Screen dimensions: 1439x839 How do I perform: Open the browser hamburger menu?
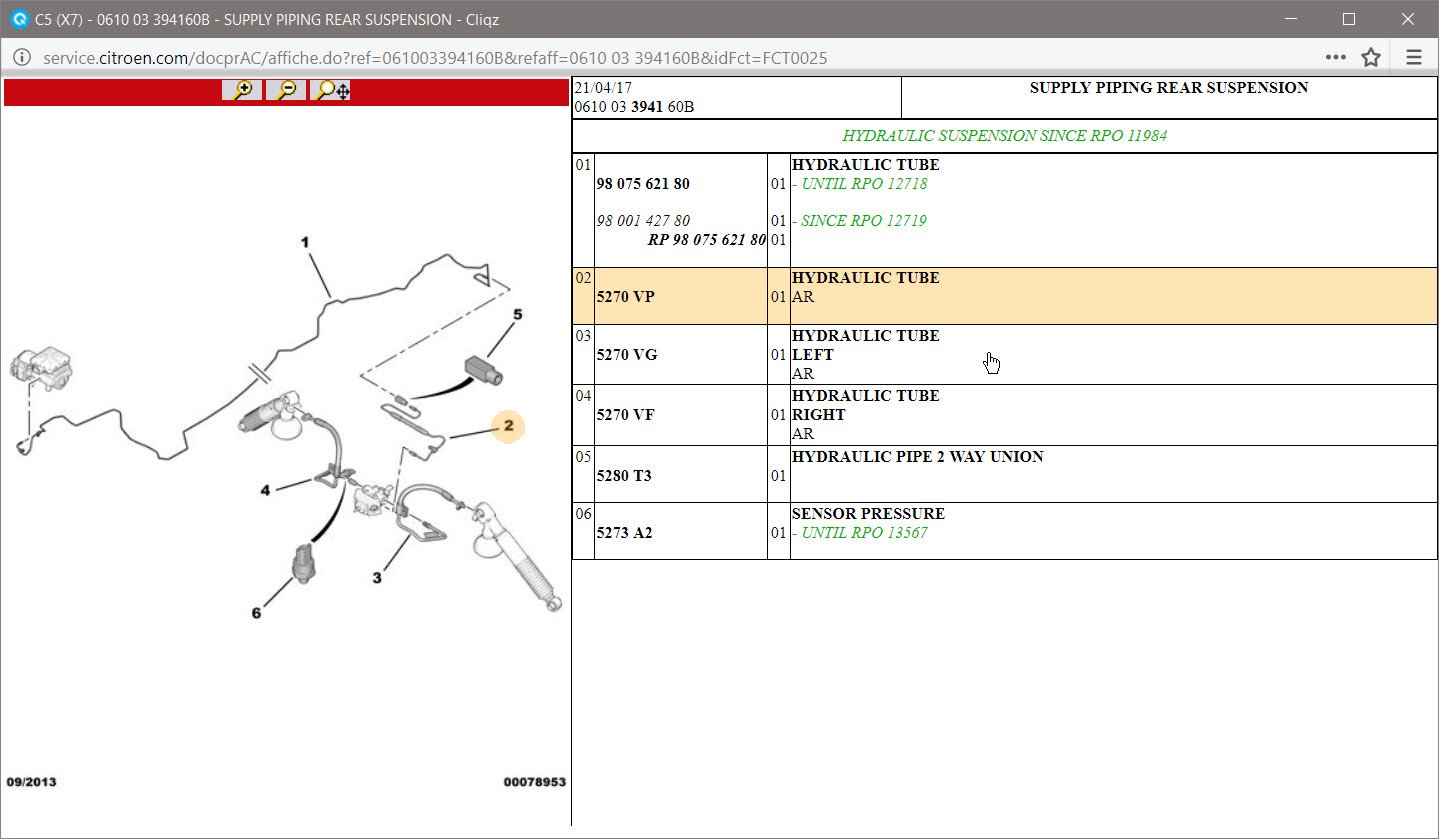pyautogui.click(x=1414, y=58)
